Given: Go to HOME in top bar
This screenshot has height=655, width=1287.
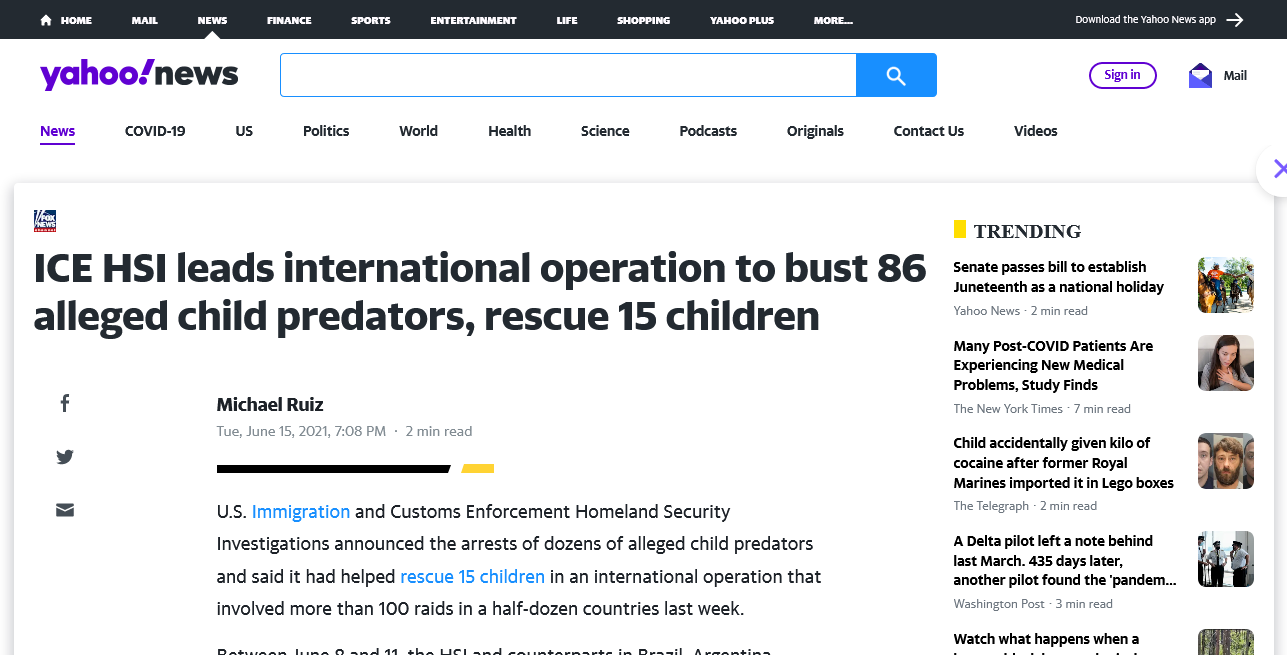Looking at the screenshot, I should (76, 20).
